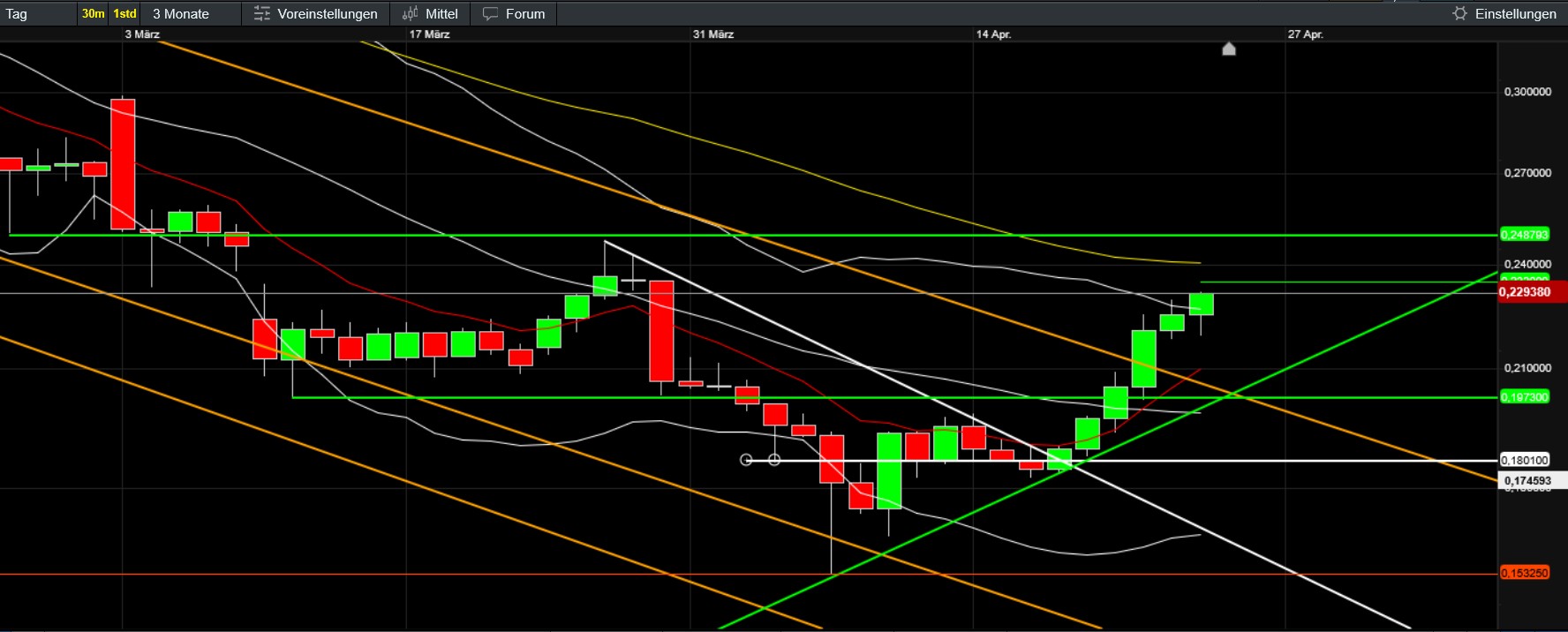
Task: Open the Forum tab
Action: coord(514,13)
